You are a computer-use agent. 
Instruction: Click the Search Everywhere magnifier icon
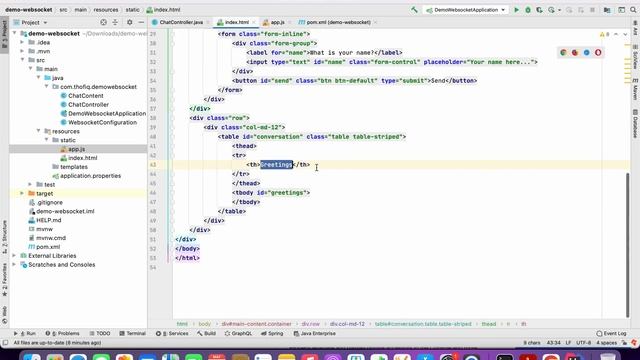pyautogui.click(x=633, y=10)
